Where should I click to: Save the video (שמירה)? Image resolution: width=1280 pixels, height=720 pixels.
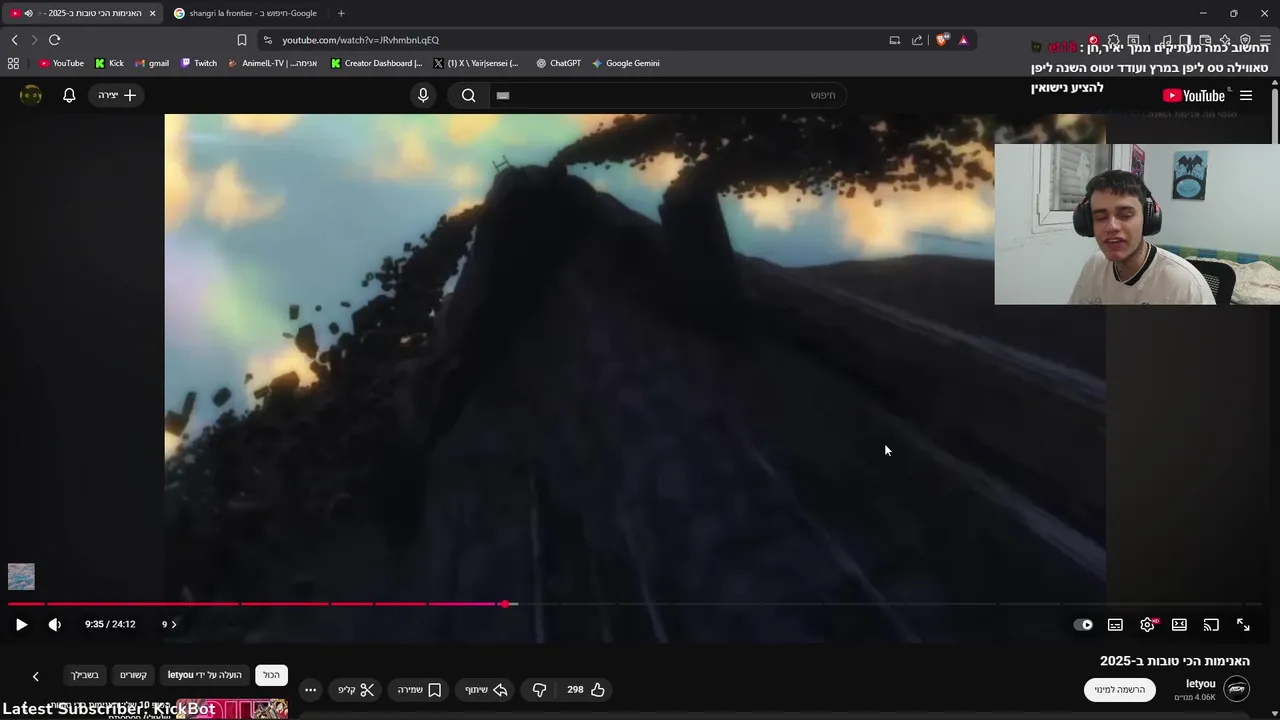419,689
